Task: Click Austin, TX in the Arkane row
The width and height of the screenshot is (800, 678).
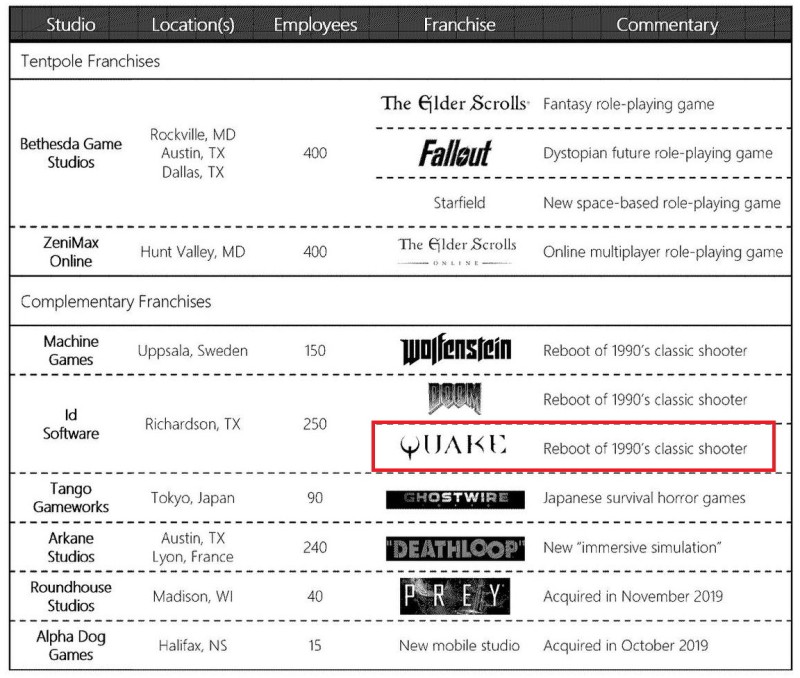Action: 193,538
